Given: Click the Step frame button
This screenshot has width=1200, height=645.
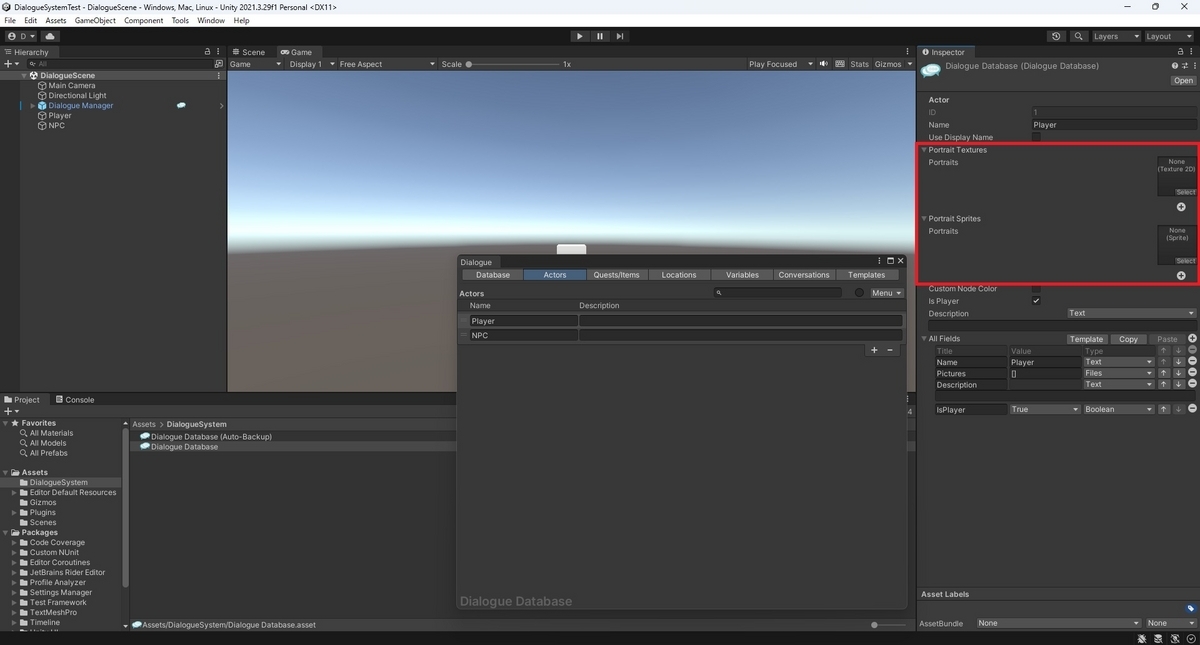Looking at the screenshot, I should (620, 36).
